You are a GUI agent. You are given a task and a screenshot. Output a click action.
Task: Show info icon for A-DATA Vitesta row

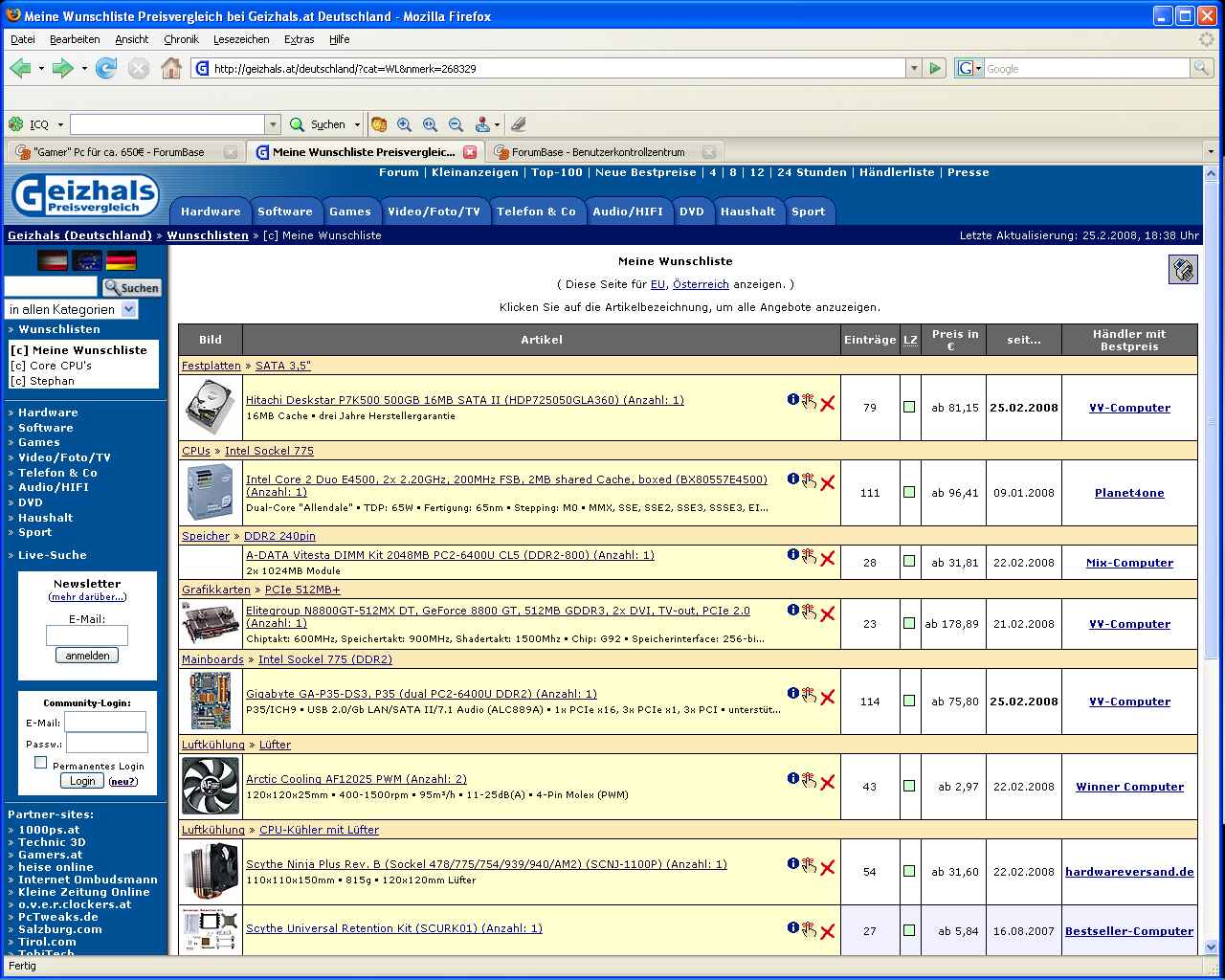tap(793, 555)
